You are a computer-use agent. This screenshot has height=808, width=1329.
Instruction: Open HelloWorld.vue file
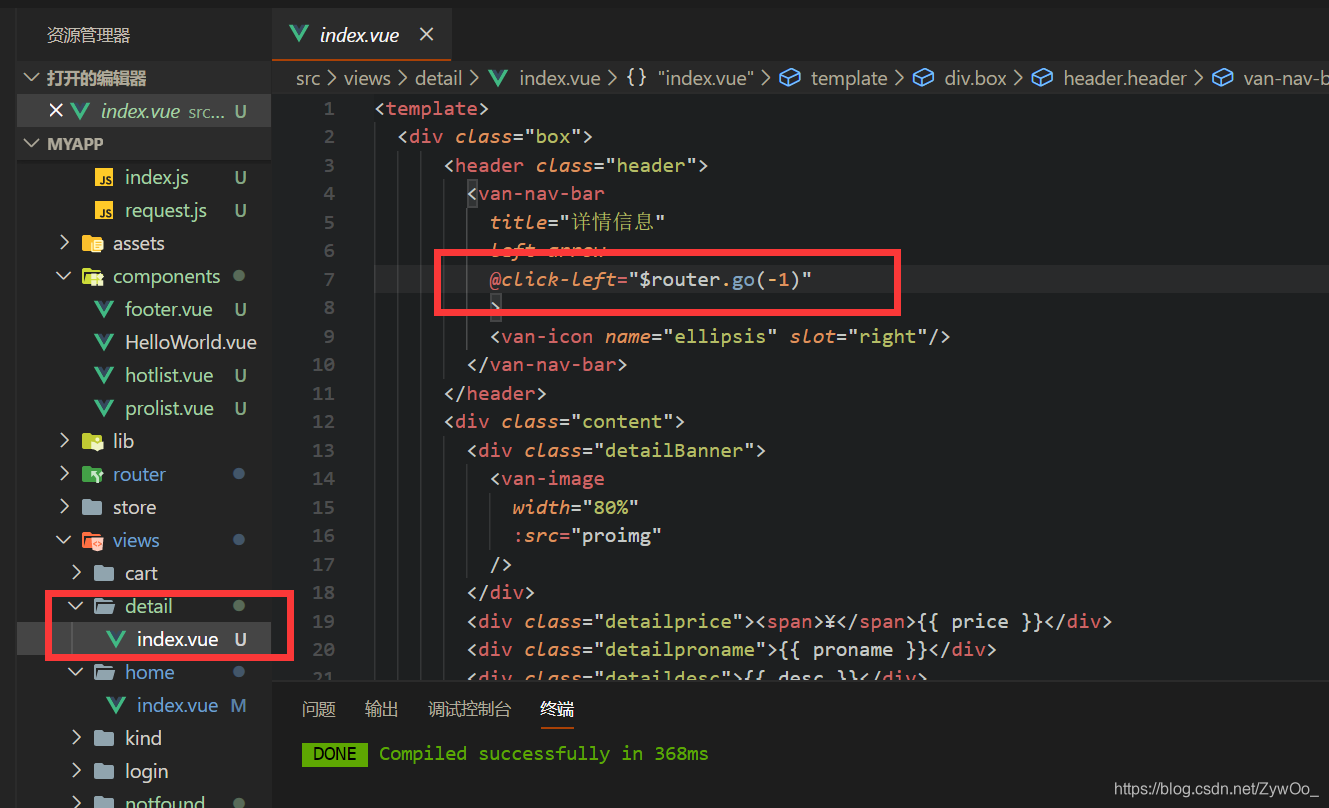point(190,342)
